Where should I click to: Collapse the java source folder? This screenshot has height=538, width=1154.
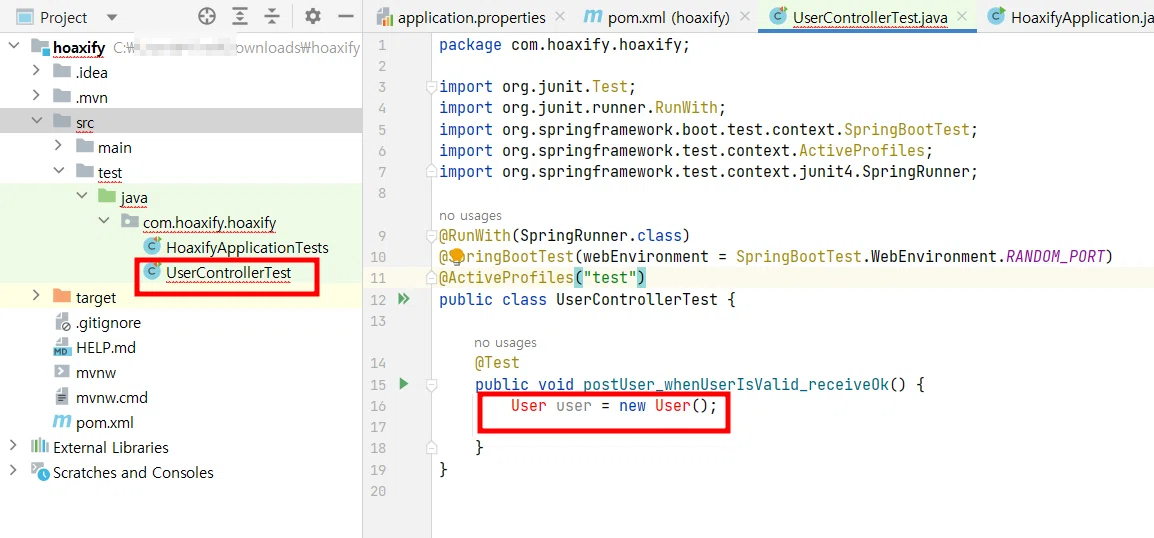coord(82,197)
